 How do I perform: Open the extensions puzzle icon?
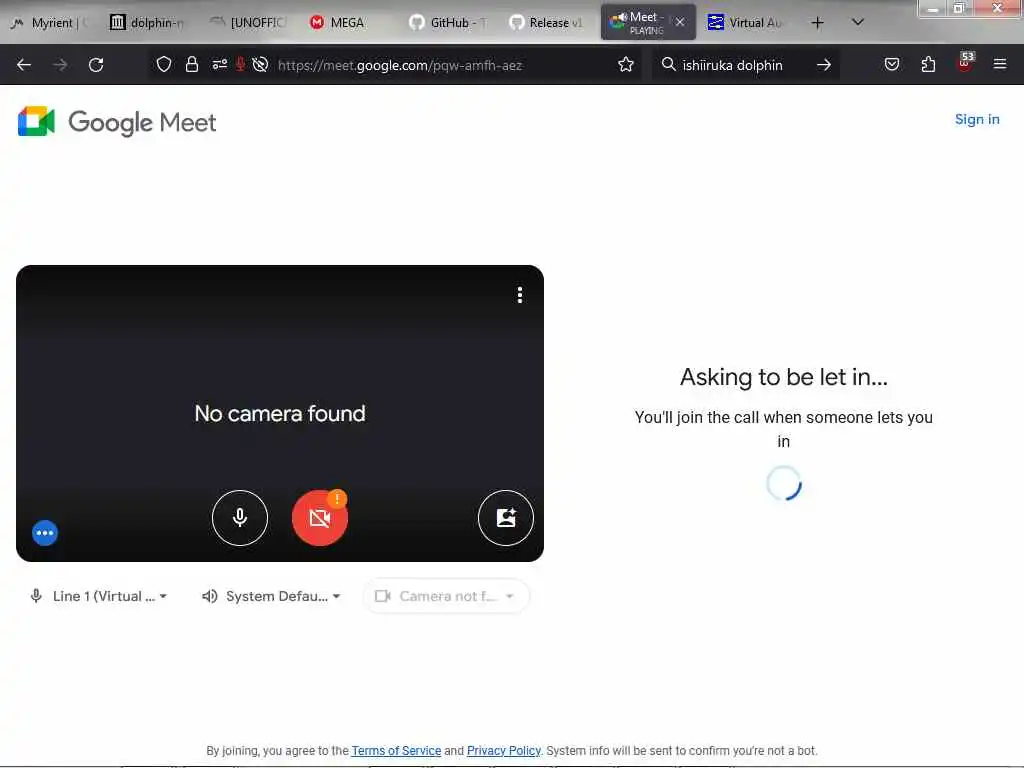[x=928, y=64]
